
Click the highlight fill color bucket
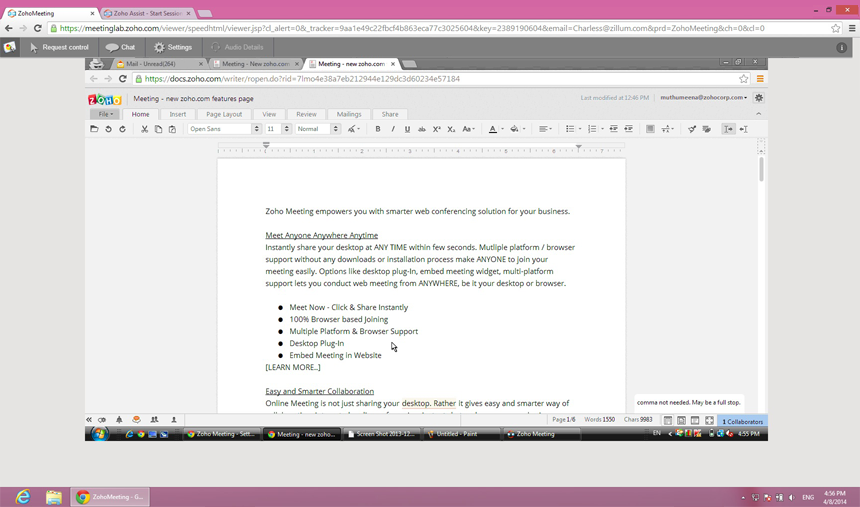point(514,129)
